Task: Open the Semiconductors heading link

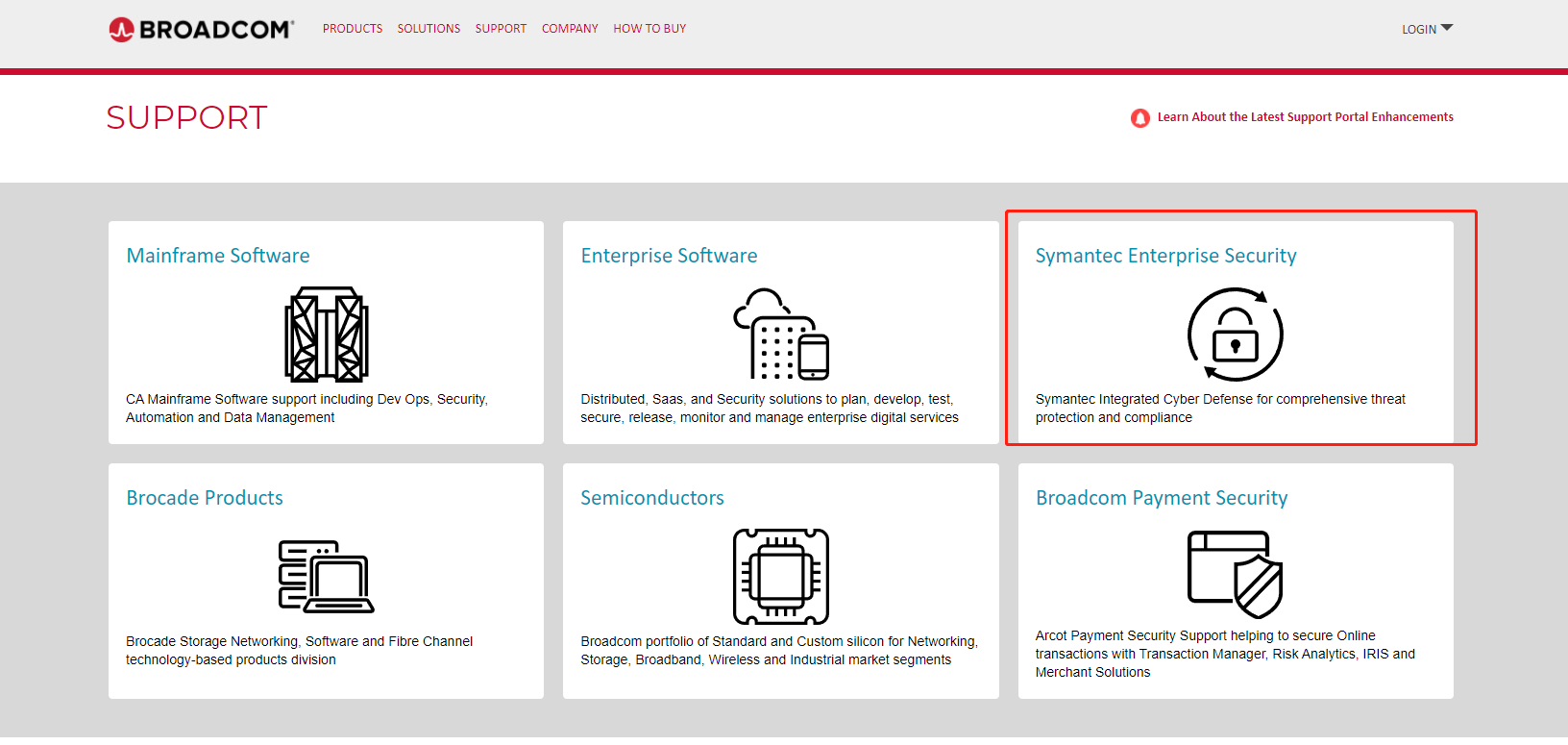Action: pyautogui.click(x=652, y=498)
